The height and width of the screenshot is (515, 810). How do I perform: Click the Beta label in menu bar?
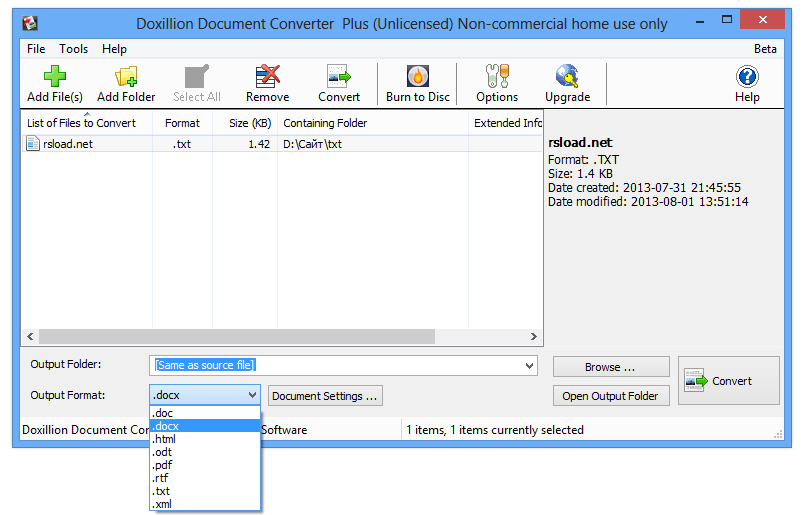click(765, 49)
